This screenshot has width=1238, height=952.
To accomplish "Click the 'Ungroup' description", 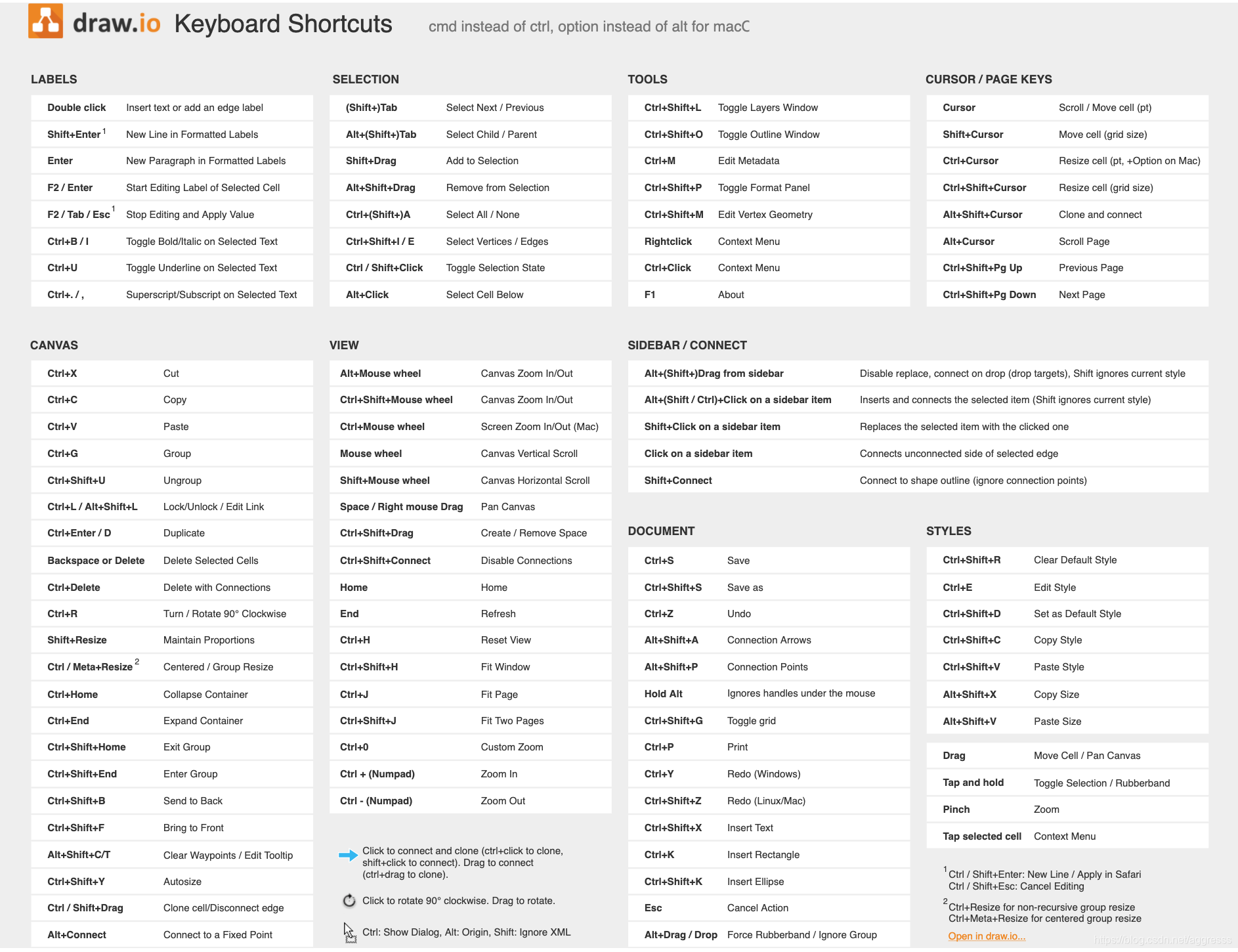I will pyautogui.click(x=182, y=481).
